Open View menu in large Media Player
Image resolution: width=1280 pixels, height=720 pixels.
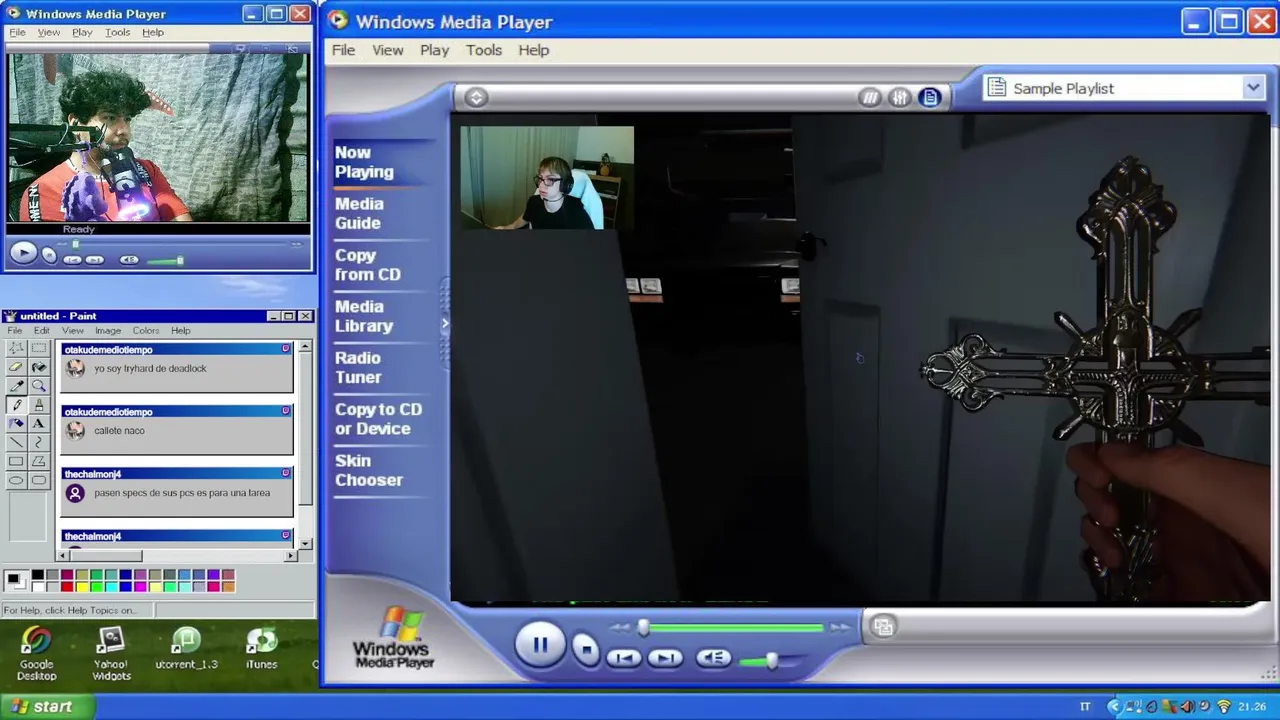pyautogui.click(x=387, y=50)
